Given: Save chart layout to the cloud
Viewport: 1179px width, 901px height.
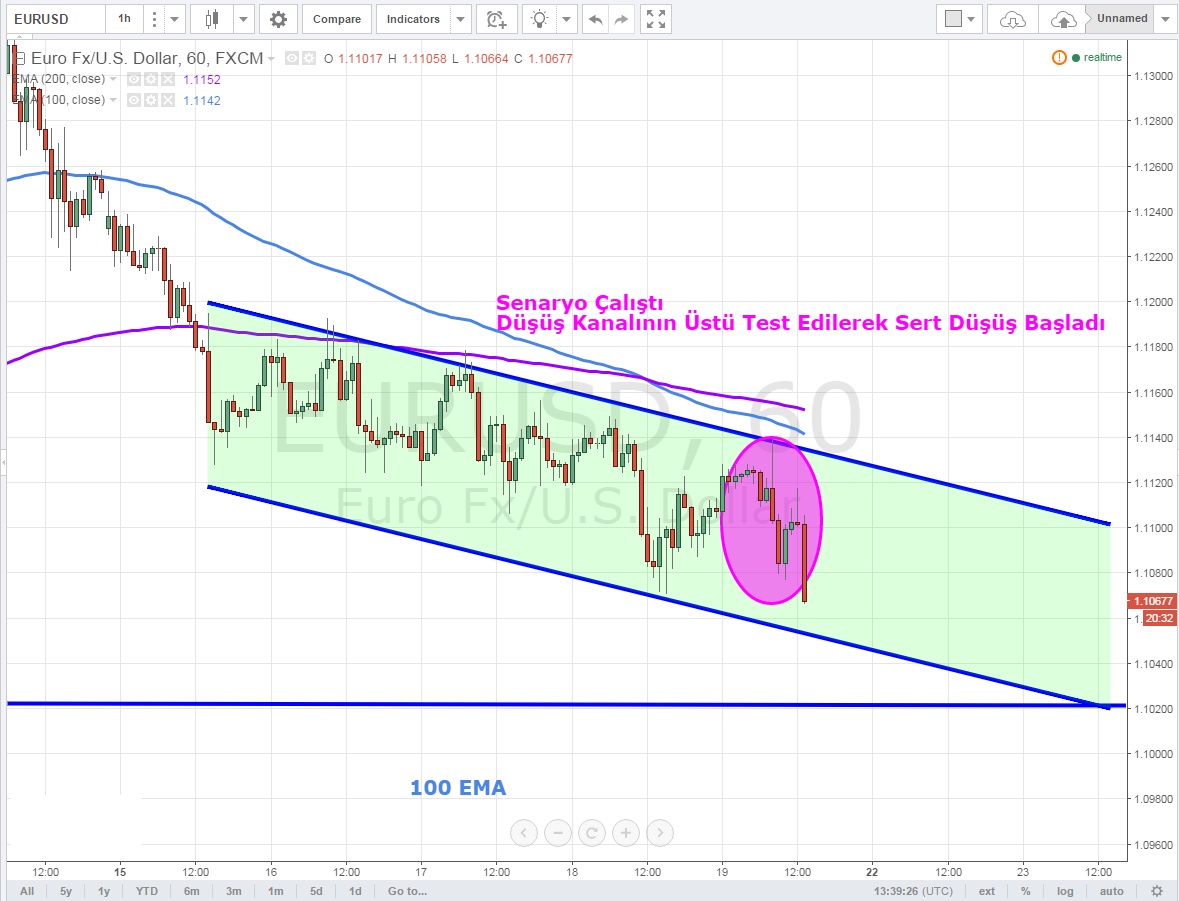Looking at the screenshot, I should coord(1064,19).
